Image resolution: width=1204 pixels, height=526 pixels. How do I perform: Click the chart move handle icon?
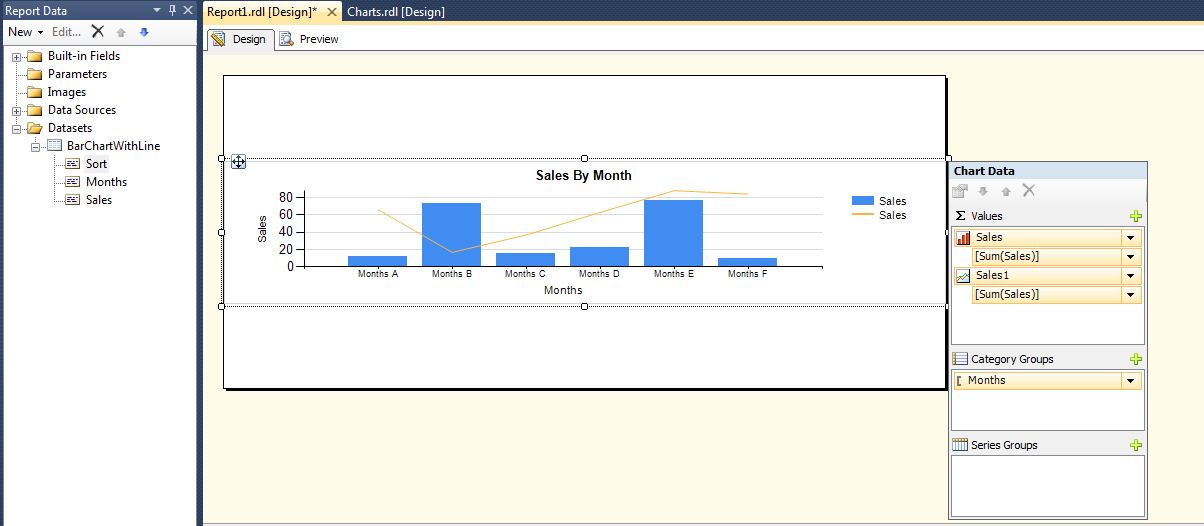coord(238,161)
